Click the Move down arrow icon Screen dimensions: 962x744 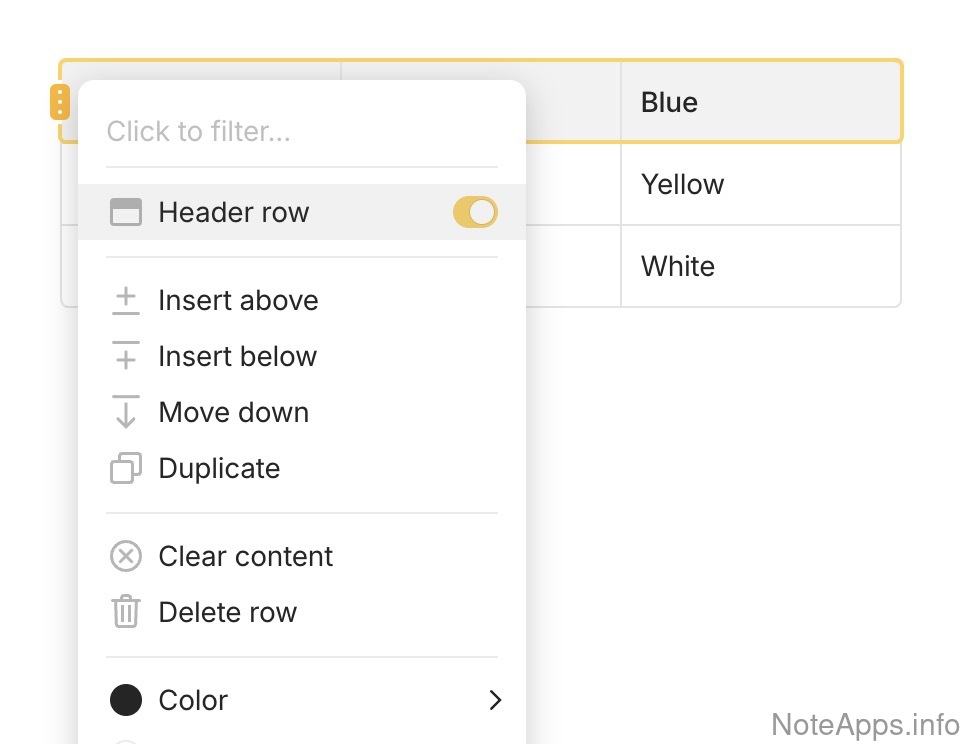pos(125,412)
